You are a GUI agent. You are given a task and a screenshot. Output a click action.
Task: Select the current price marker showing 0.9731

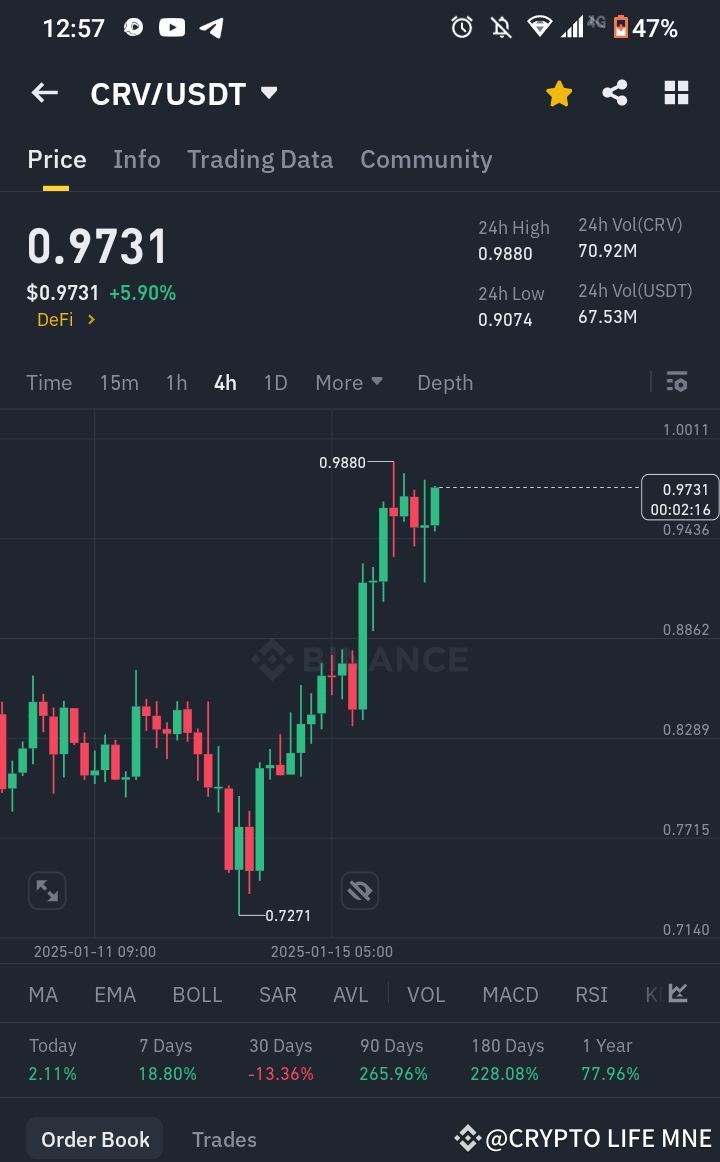point(680,497)
